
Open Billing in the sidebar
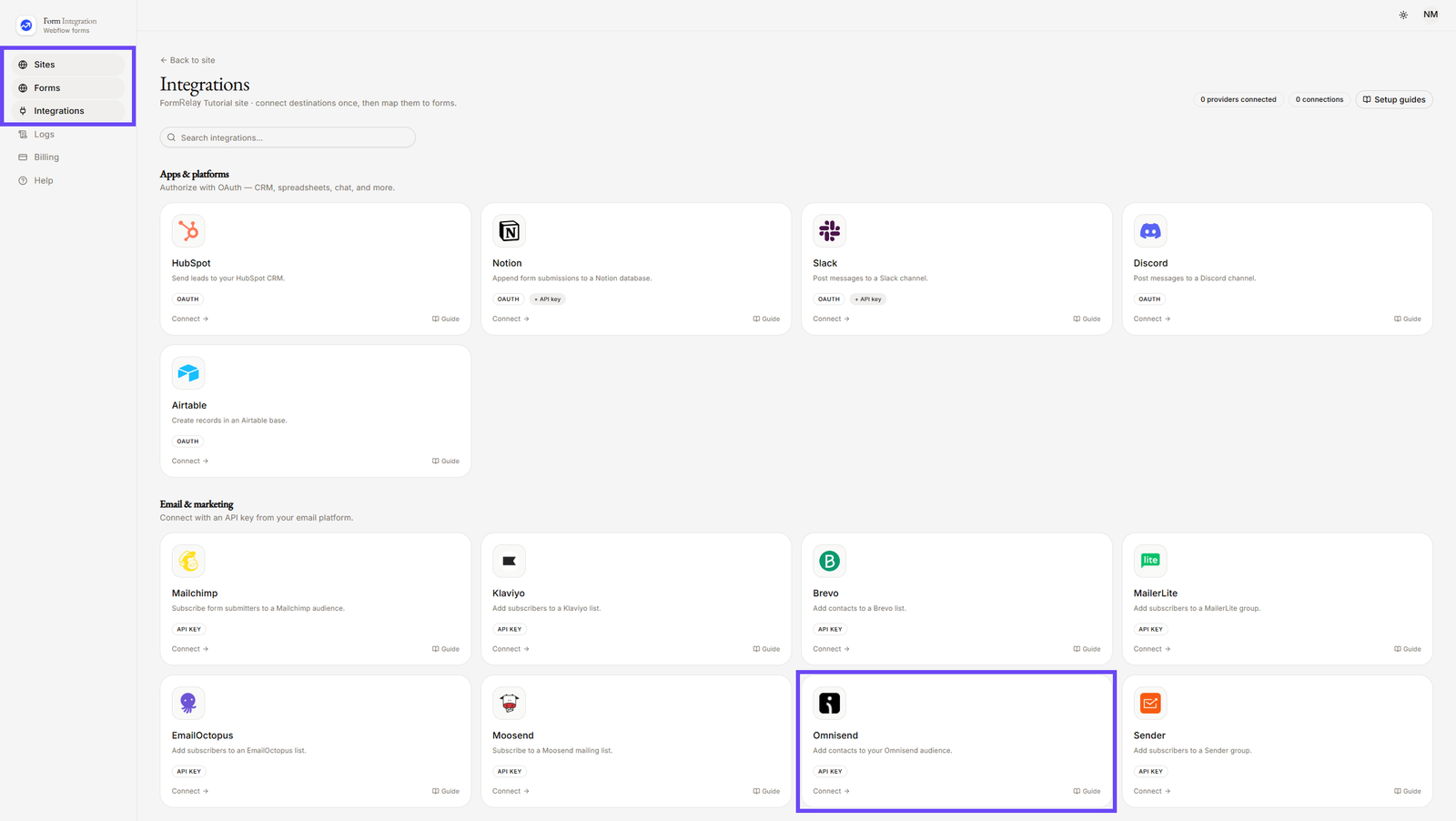pyautogui.click(x=68, y=157)
